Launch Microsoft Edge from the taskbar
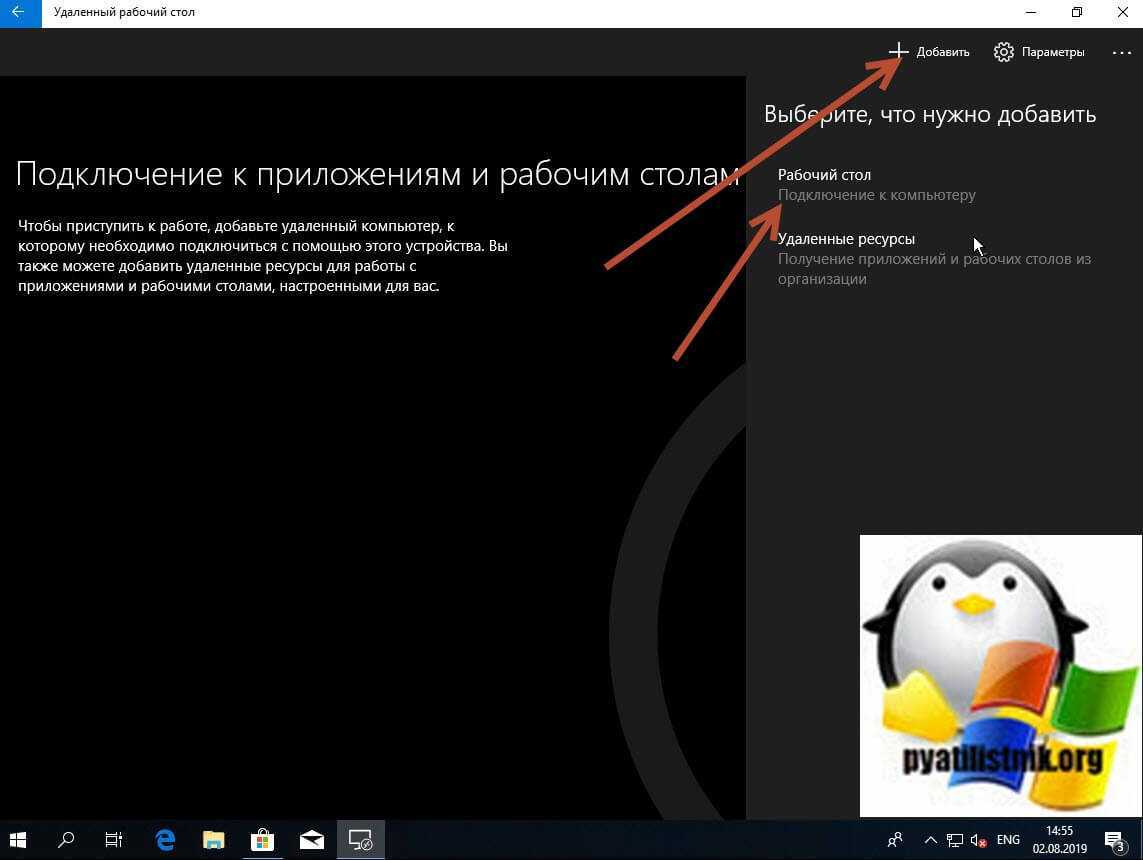The image size is (1143, 860). click(165, 840)
